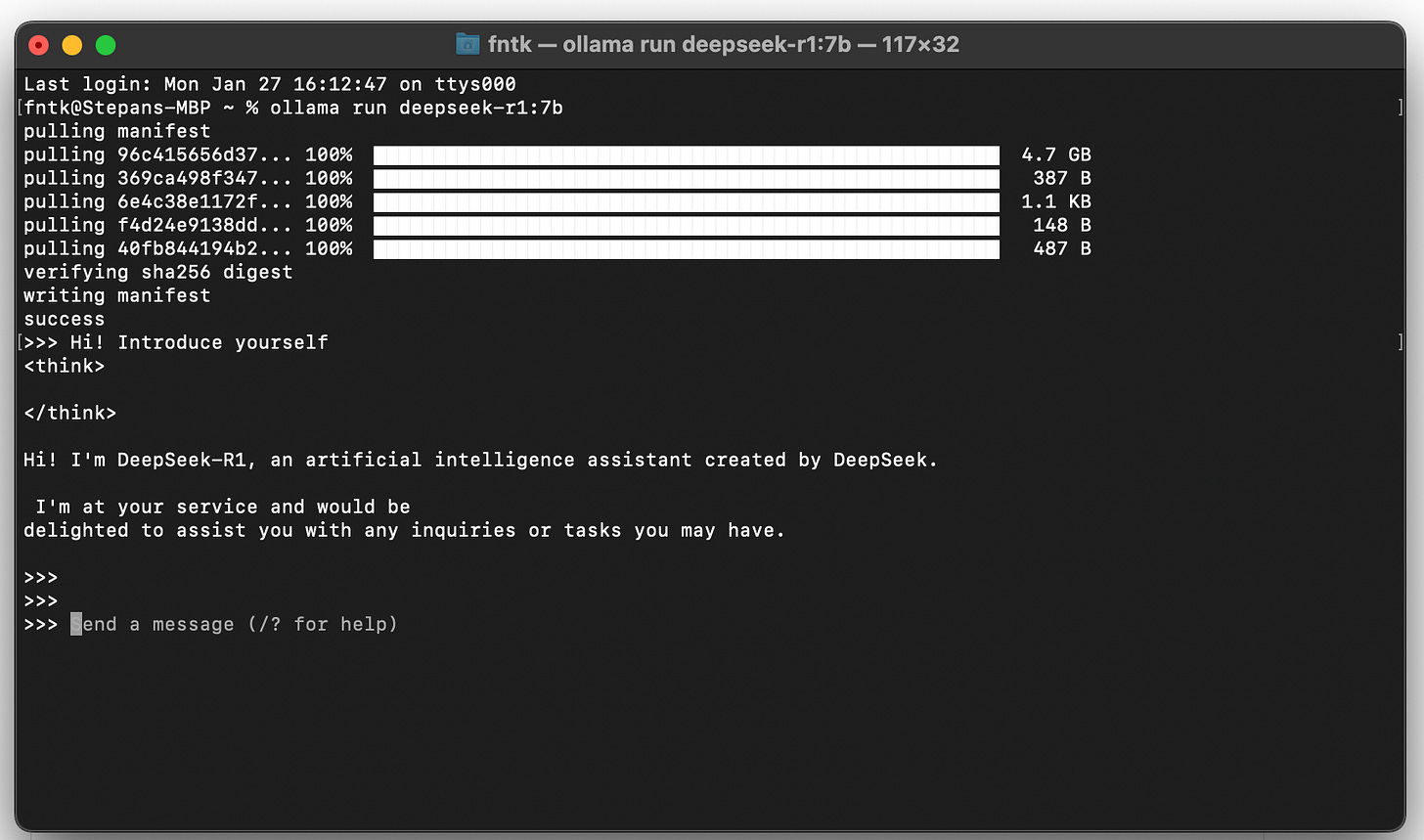Click the window title "fntk — ollama run deepseek-r1:7b"

click(x=670, y=44)
